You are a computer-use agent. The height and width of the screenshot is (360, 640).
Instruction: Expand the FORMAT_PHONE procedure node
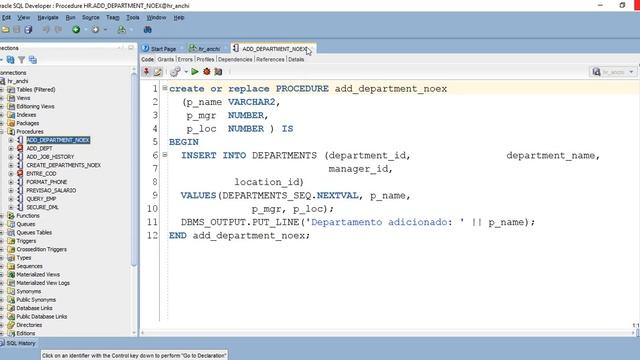[11, 182]
